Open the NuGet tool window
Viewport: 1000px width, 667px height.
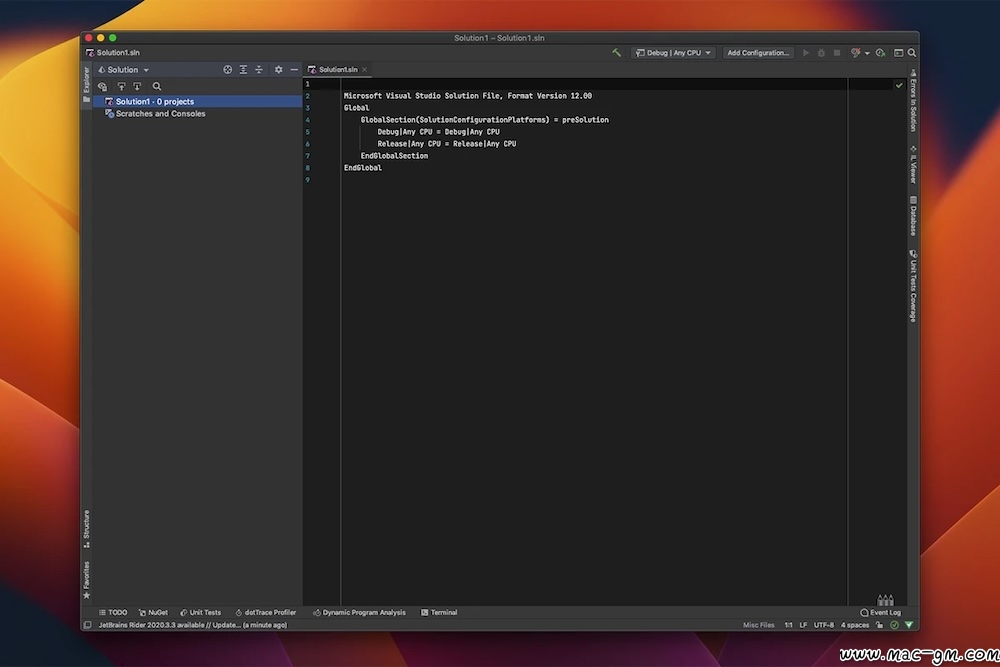click(153, 612)
